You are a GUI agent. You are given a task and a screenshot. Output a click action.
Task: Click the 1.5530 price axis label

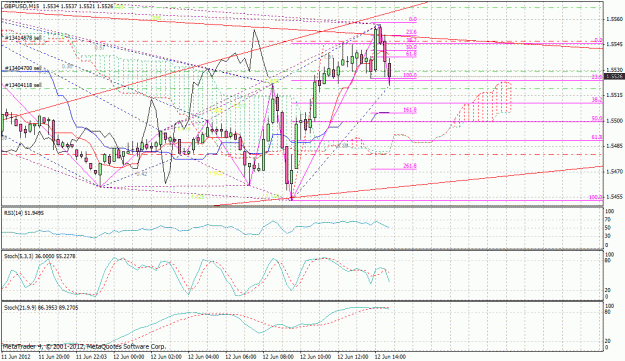[614, 70]
